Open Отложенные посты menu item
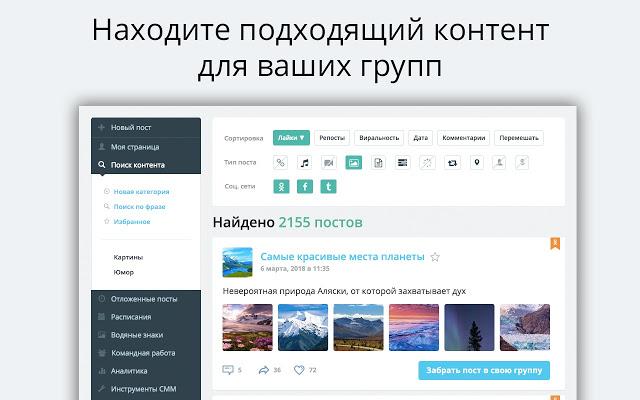Image resolution: width=640 pixels, height=400 pixels. 146,299
